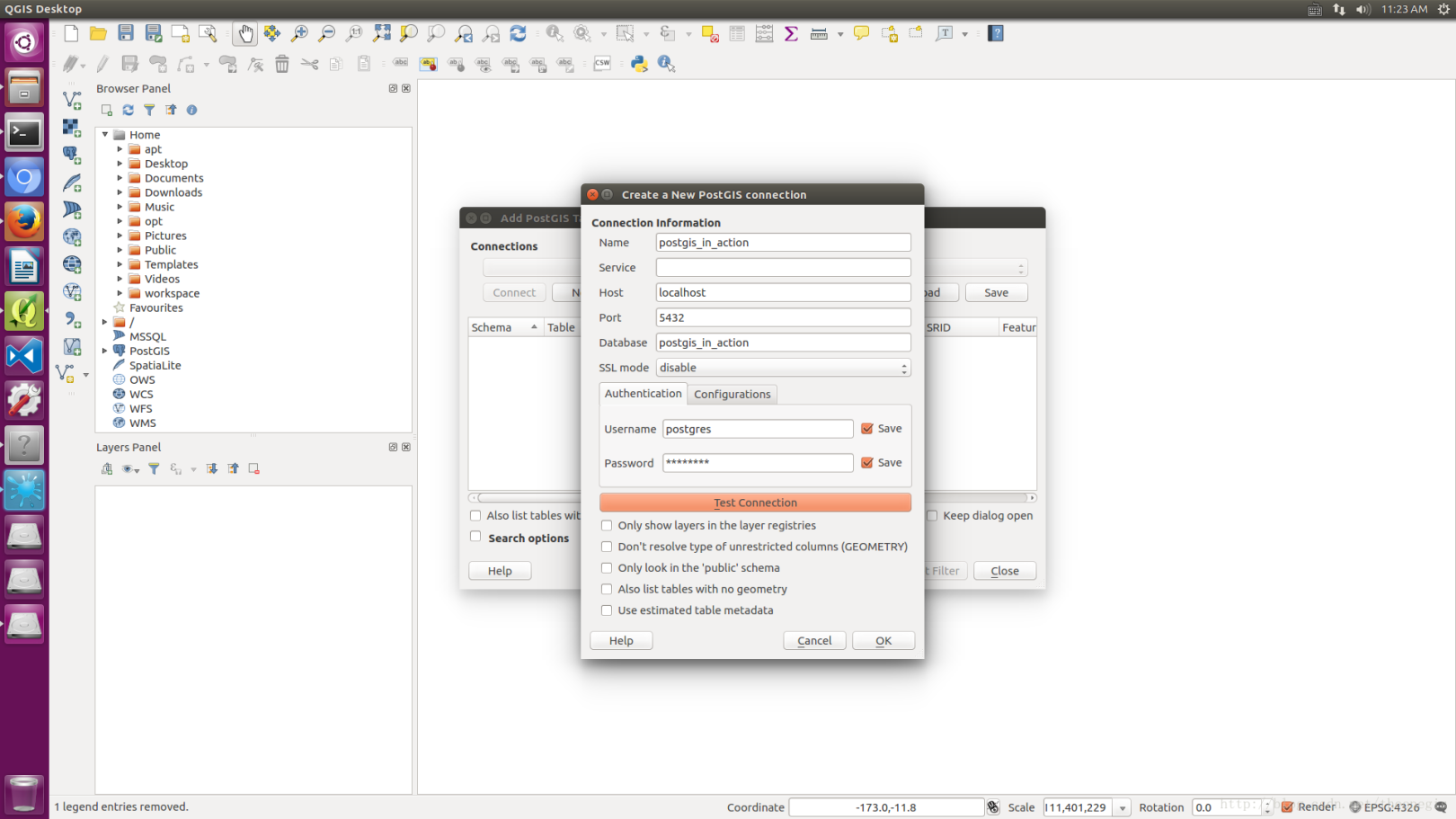Activate the Pan Map hand tool
1456x819 pixels.
(244, 34)
